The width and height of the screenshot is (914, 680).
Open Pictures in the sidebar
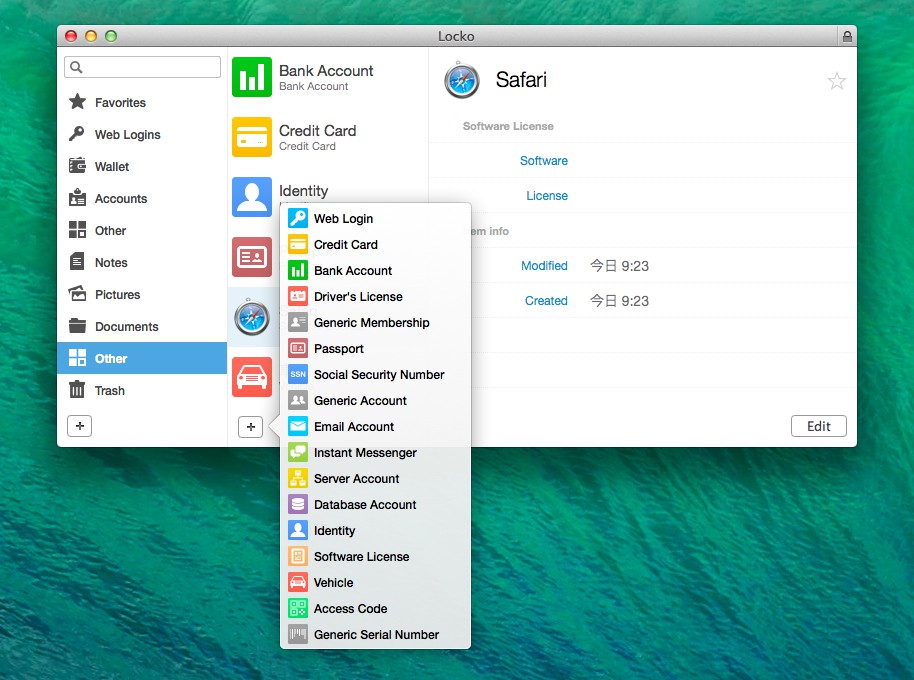[142, 294]
